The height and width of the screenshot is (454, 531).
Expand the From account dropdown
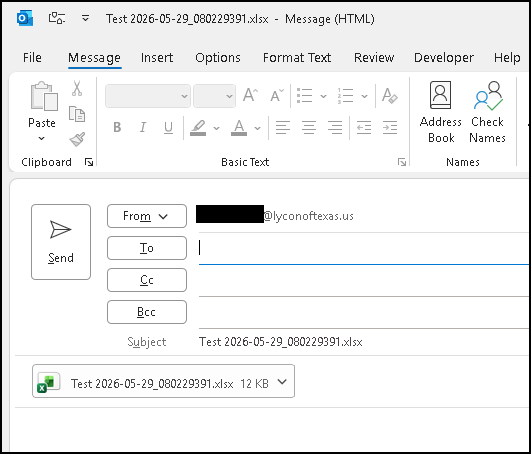[x=147, y=216]
